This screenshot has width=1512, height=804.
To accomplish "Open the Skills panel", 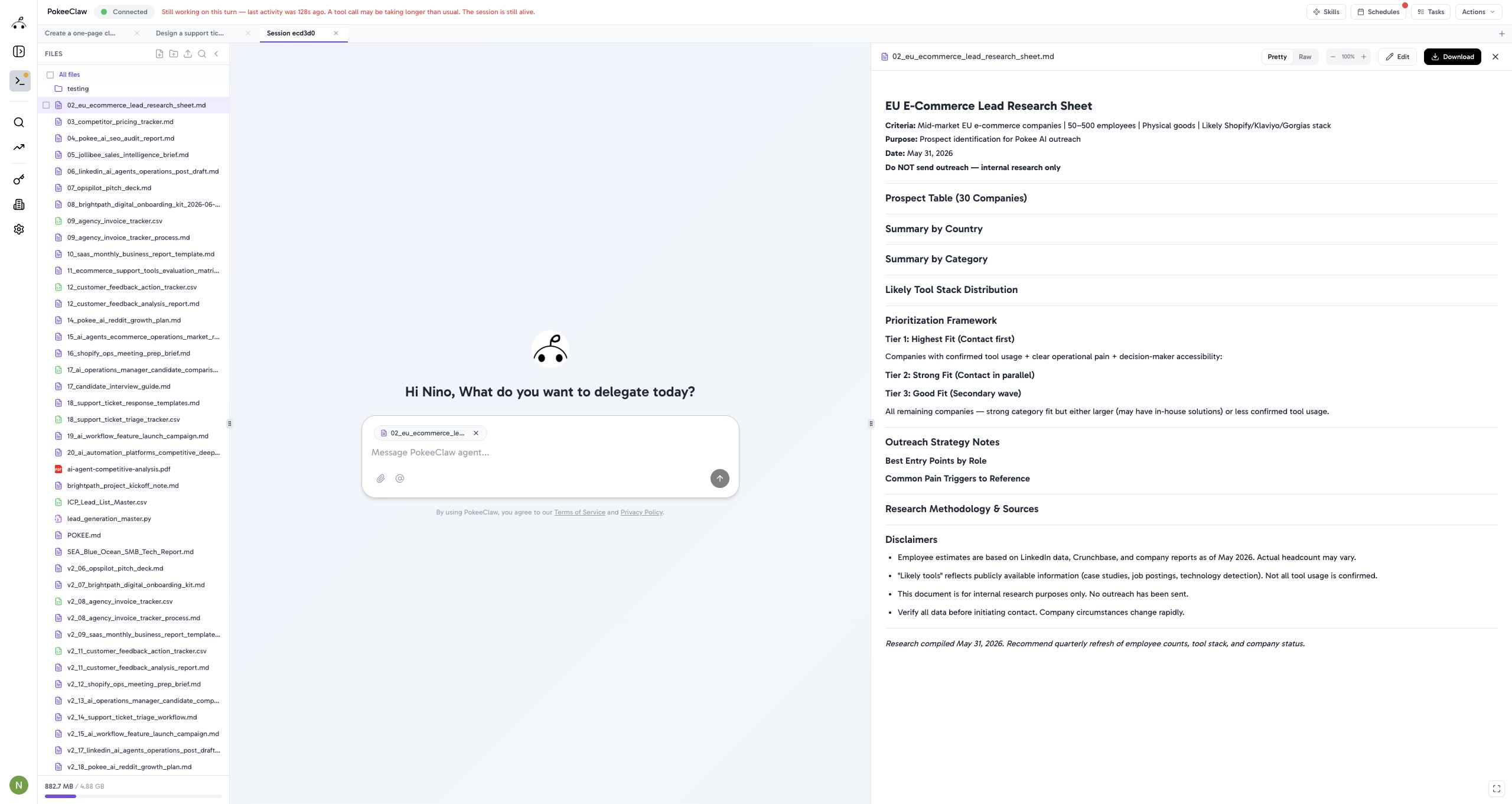I will point(1327,12).
